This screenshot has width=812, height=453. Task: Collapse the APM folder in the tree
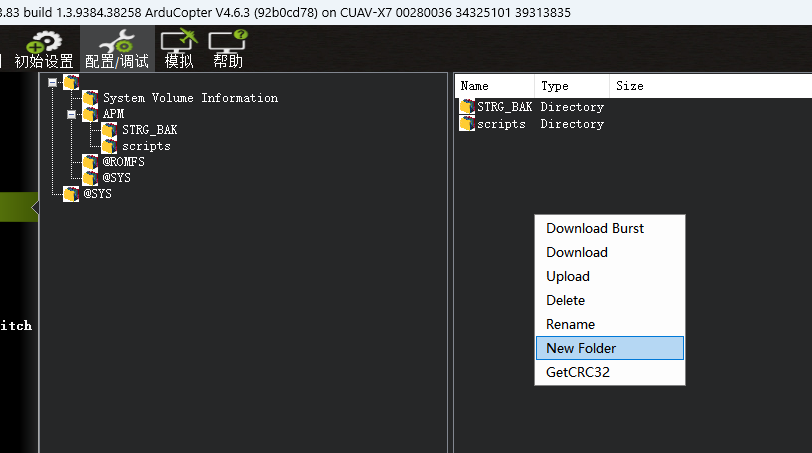click(72, 114)
